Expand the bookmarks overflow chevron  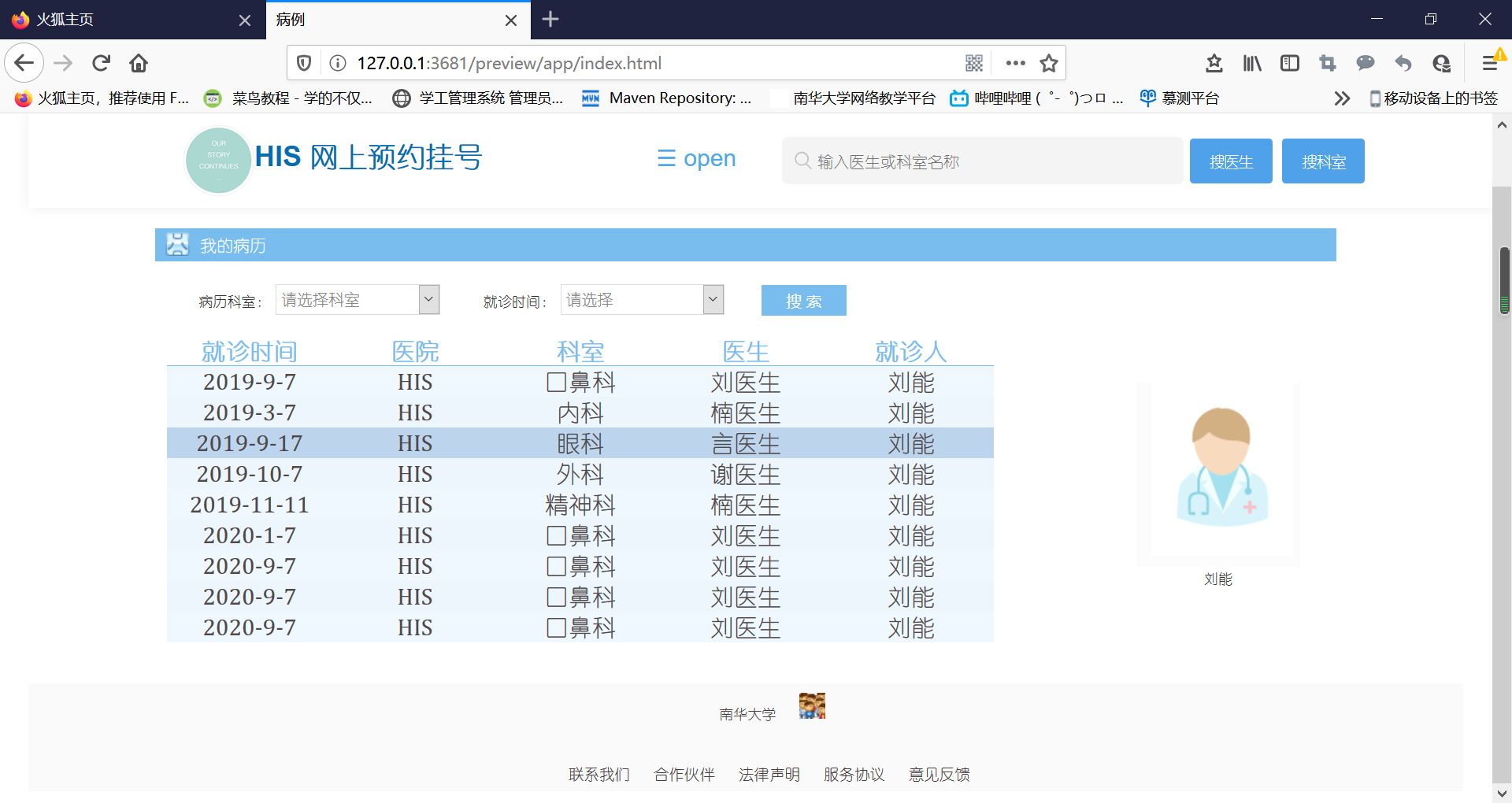[1342, 98]
